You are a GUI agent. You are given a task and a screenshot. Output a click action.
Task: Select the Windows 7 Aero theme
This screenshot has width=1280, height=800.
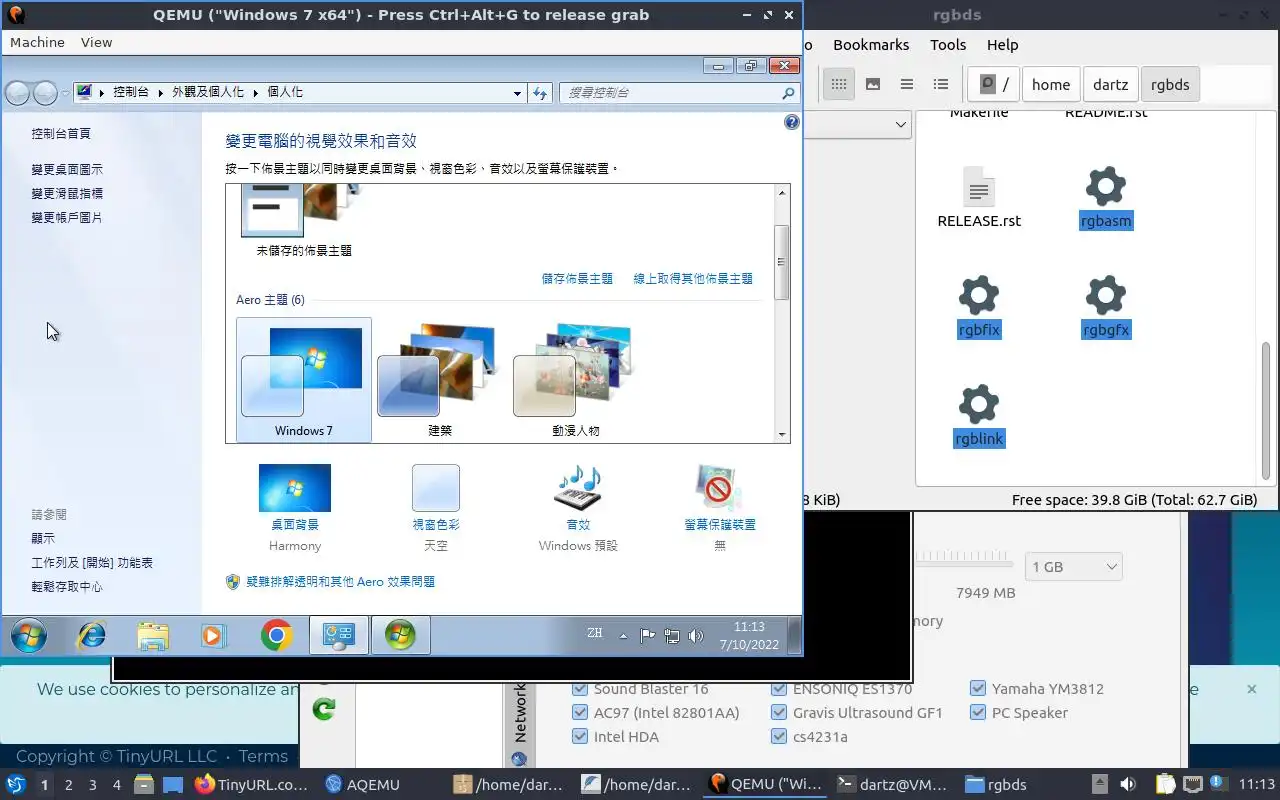[304, 380]
